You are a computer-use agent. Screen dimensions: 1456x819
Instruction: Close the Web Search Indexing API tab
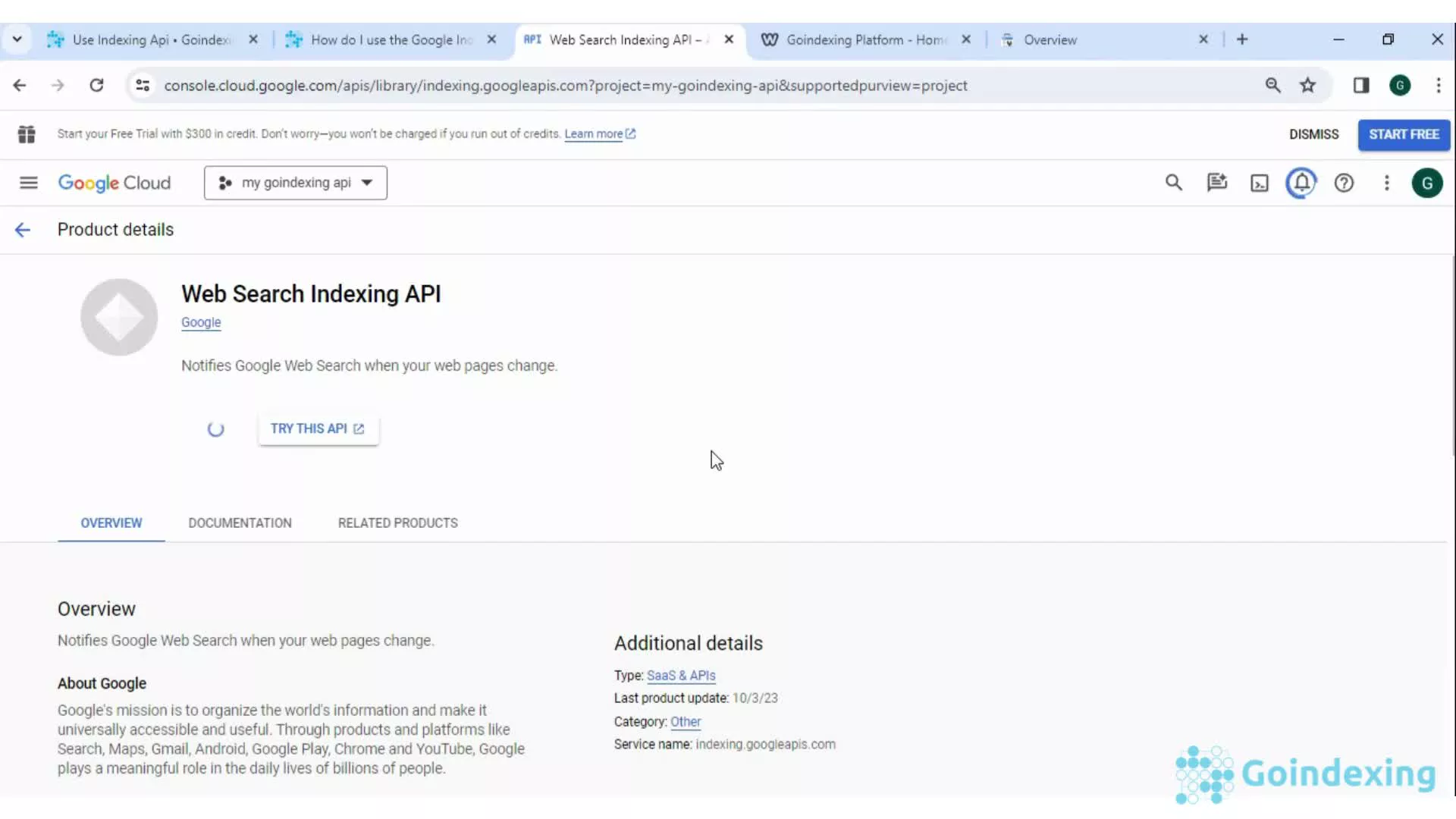click(729, 39)
